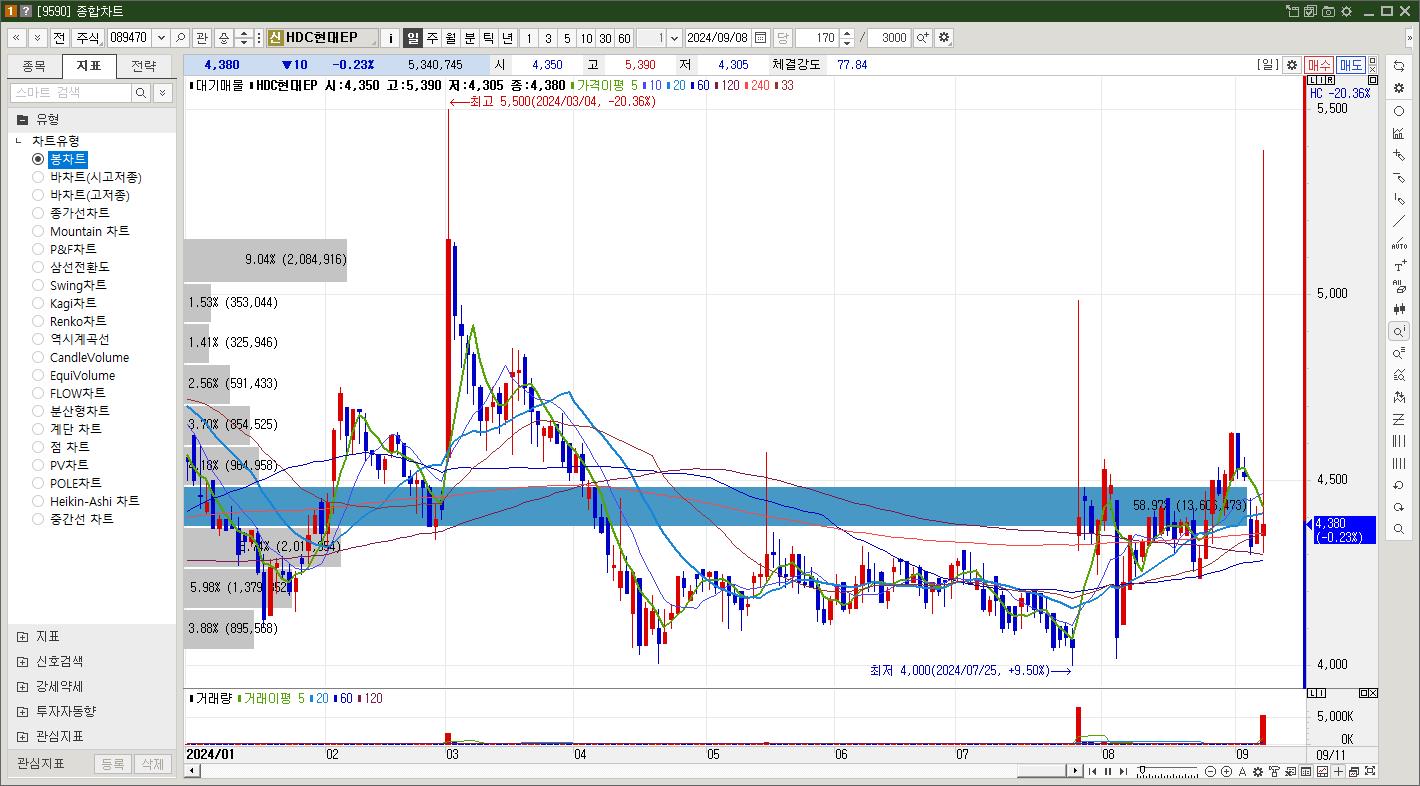1420x786 pixels.
Task: Select the text (T) drawing tool
Action: pos(1399,266)
